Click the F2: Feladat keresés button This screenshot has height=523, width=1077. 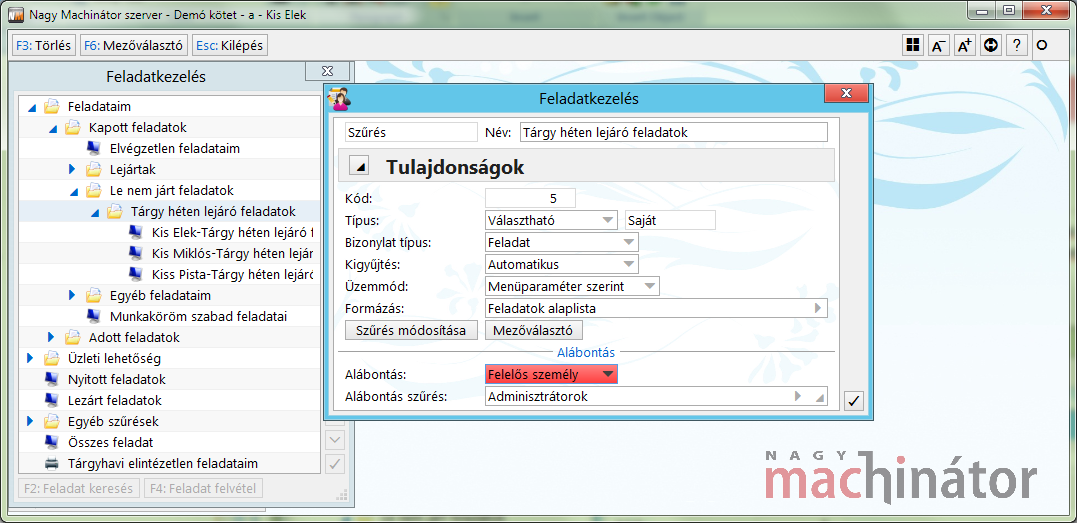(x=78, y=489)
